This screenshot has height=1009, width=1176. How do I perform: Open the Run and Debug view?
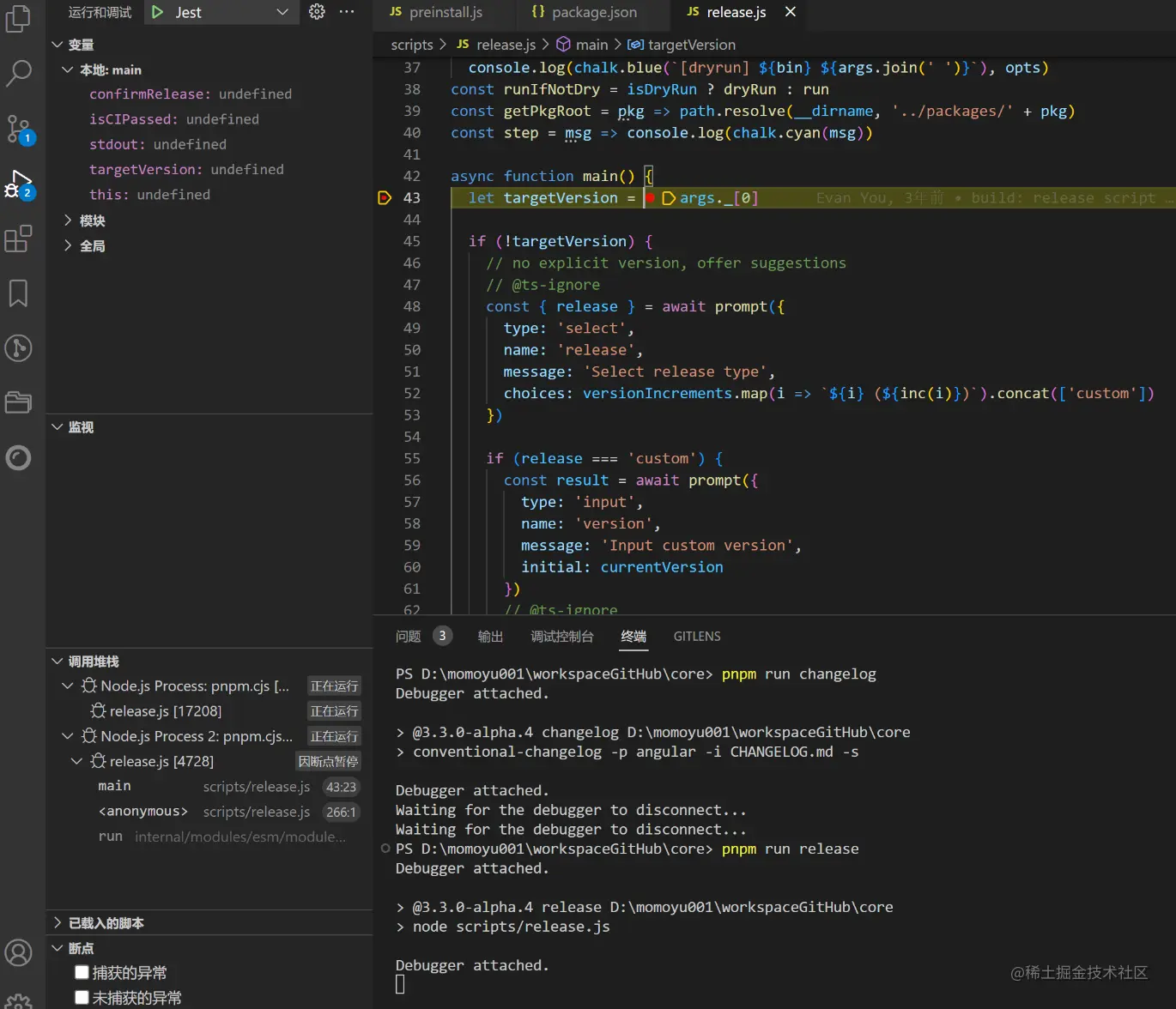click(x=18, y=184)
